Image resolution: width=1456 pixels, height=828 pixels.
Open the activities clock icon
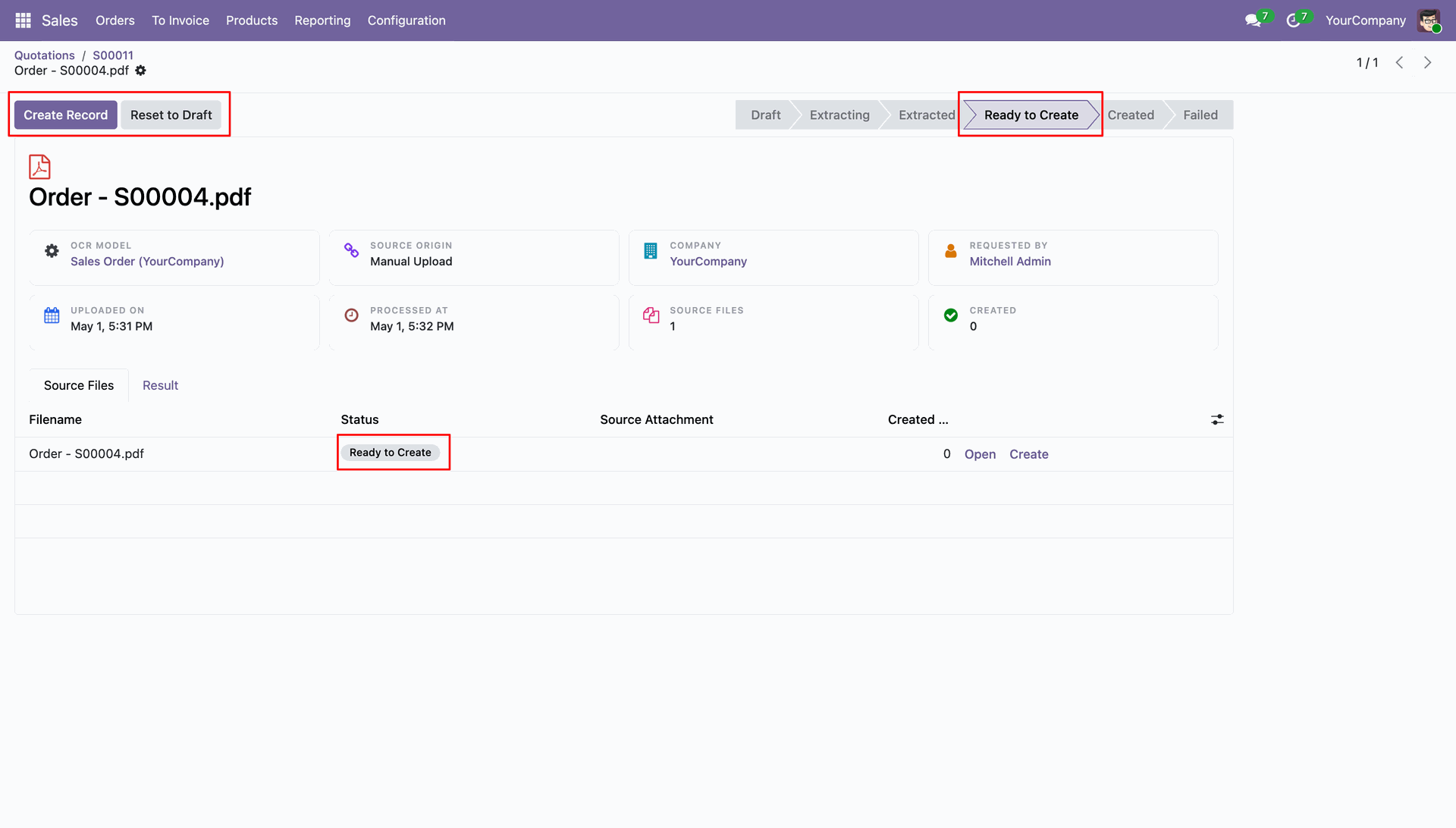pos(1294,20)
